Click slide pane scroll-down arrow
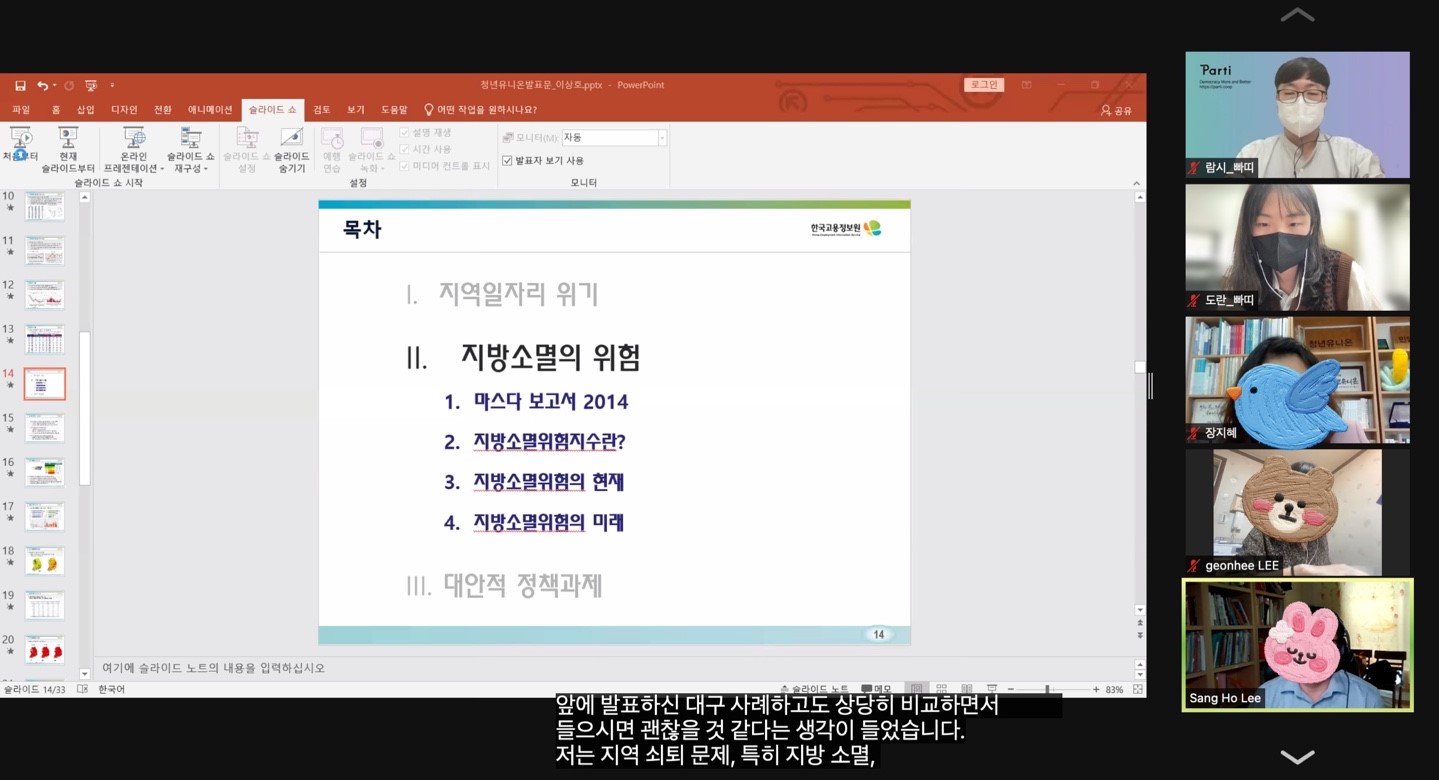1439x780 pixels. tap(1139, 609)
